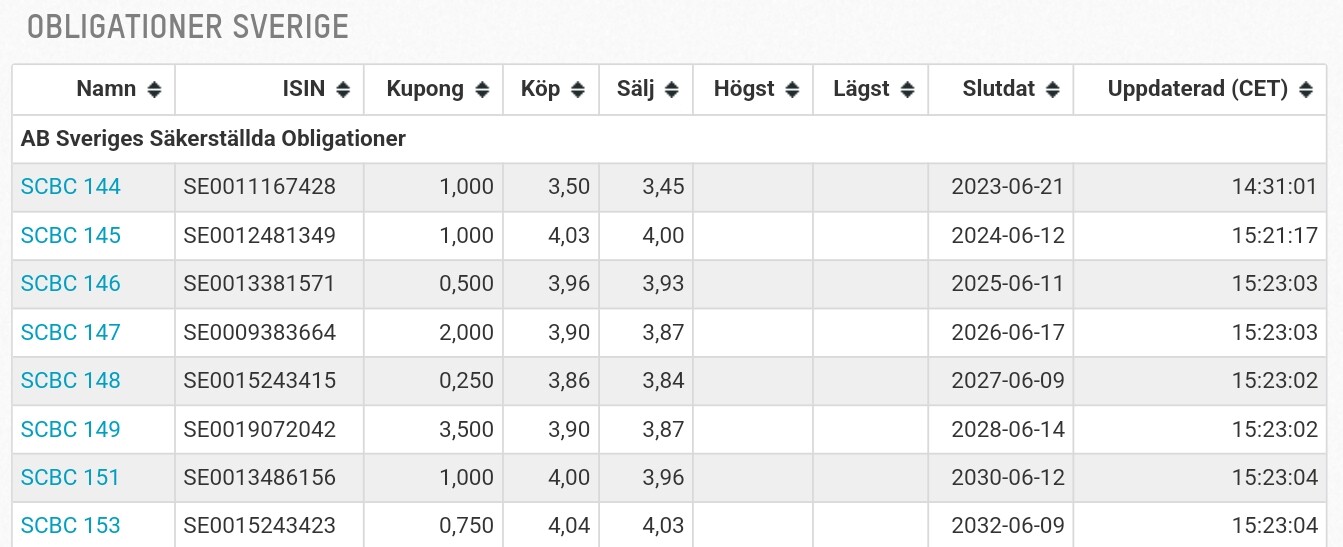The height and width of the screenshot is (547, 1343).
Task: Open the SCBC 144 bond link
Action: pyautogui.click(x=71, y=187)
